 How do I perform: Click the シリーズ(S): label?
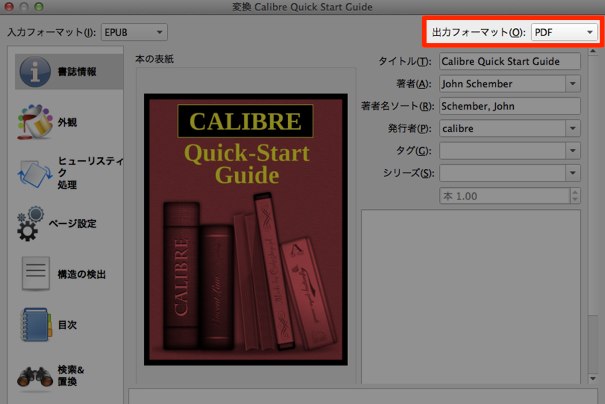tap(408, 173)
